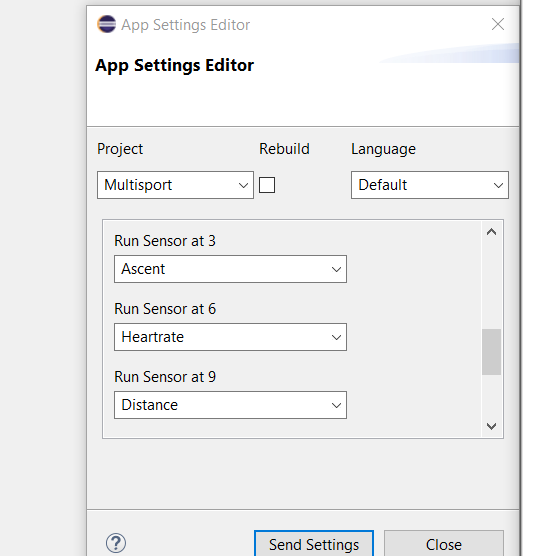Screen dimensions: 556x556
Task: Click the settings list scrollbar thumb
Action: (491, 352)
